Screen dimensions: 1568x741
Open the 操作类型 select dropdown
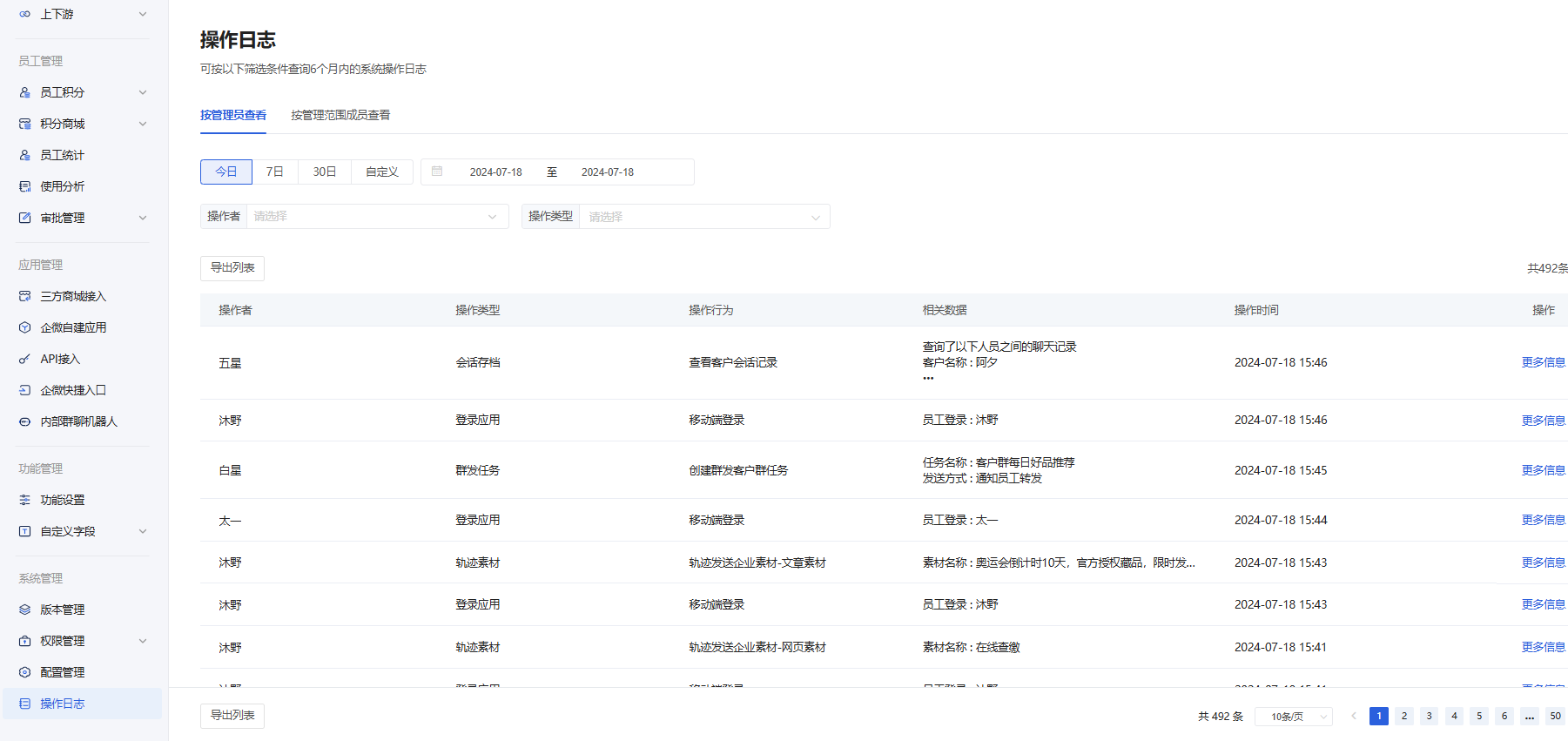[704, 216]
